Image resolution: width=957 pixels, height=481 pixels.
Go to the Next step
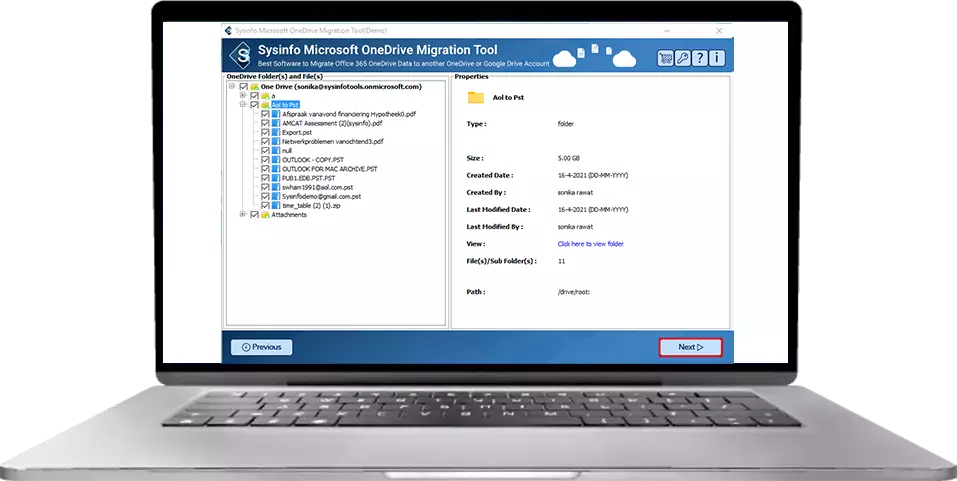tap(690, 347)
